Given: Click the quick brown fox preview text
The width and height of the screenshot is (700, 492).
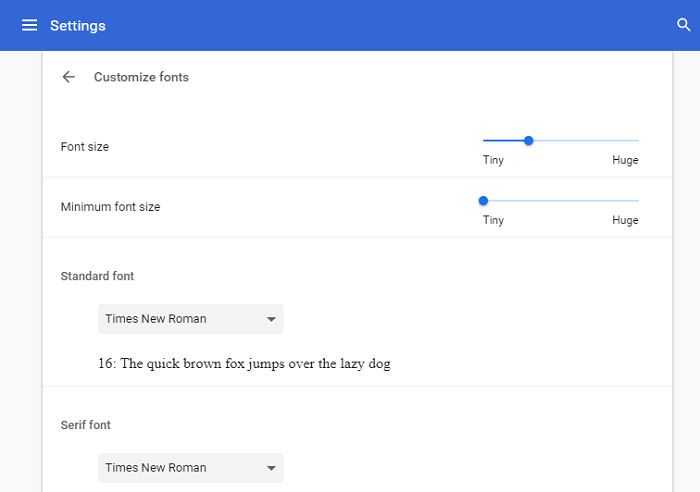Looking at the screenshot, I should tap(244, 364).
